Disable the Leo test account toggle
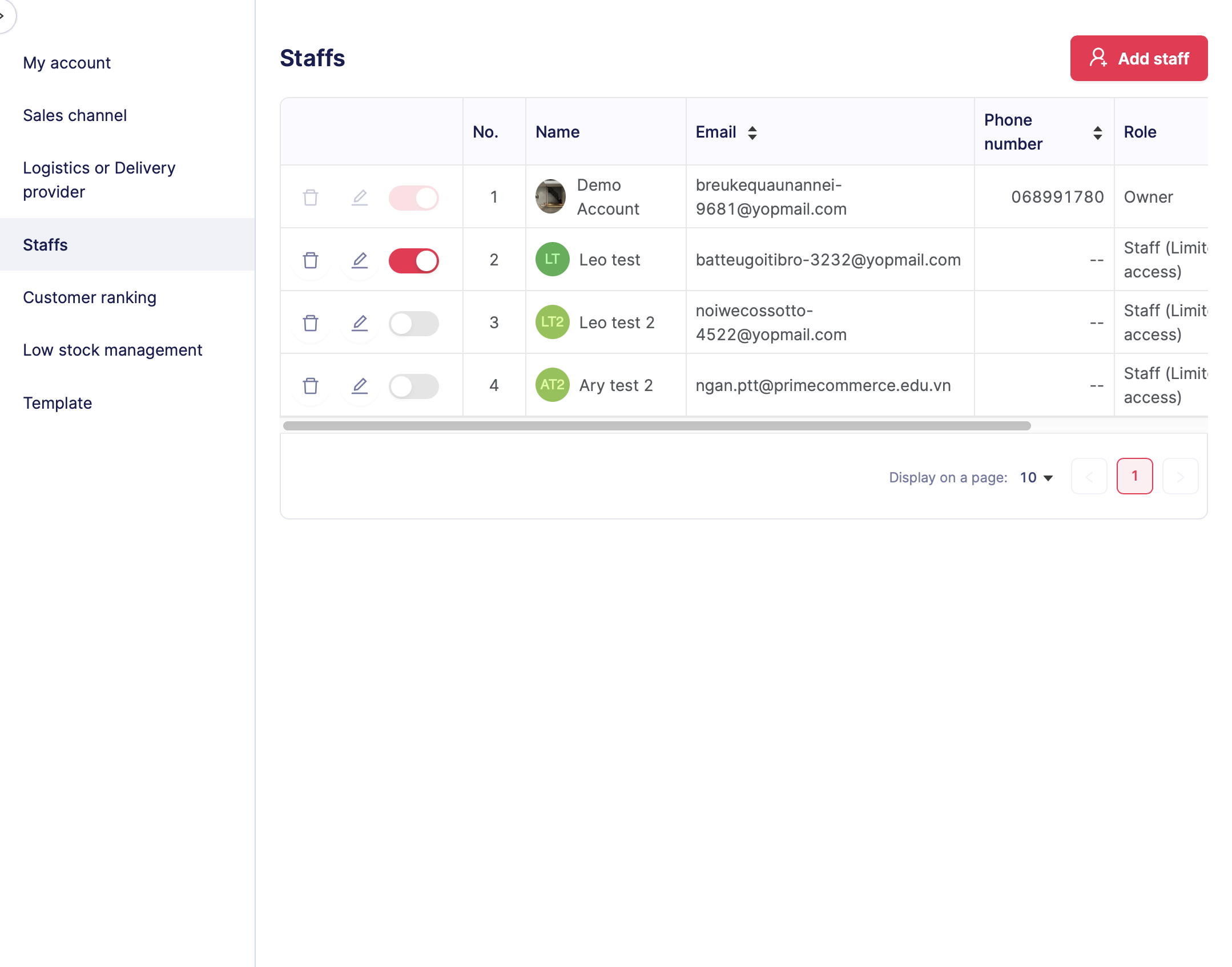Viewport: 1232px width, 967px height. [x=414, y=261]
